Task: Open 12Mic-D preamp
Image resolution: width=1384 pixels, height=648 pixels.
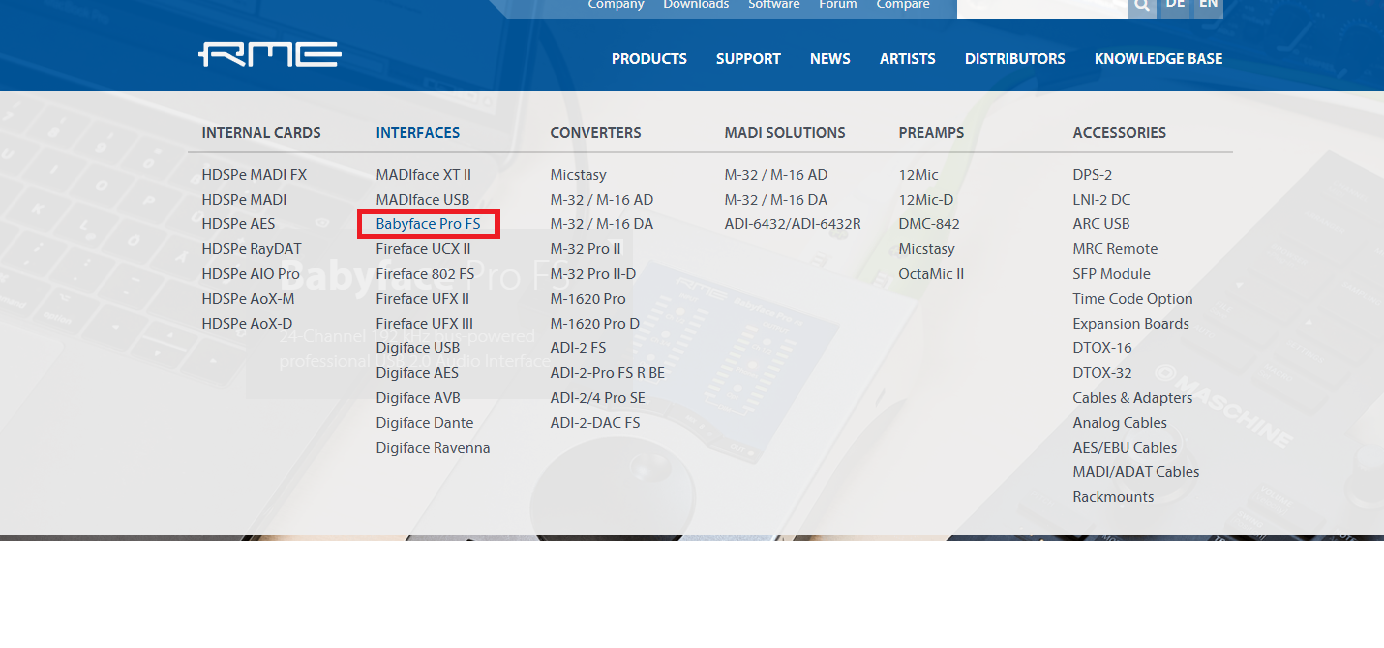Action: pos(926,200)
